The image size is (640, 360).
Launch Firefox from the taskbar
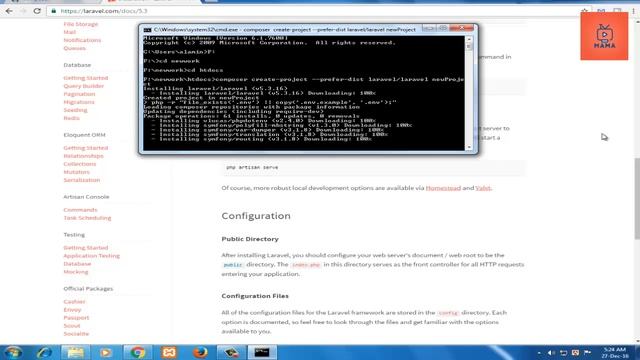pos(200,352)
